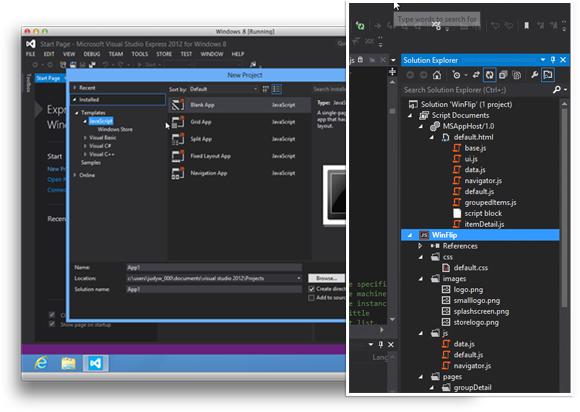
Task: Click the Visual Studio logo in title bar
Action: click(31, 44)
